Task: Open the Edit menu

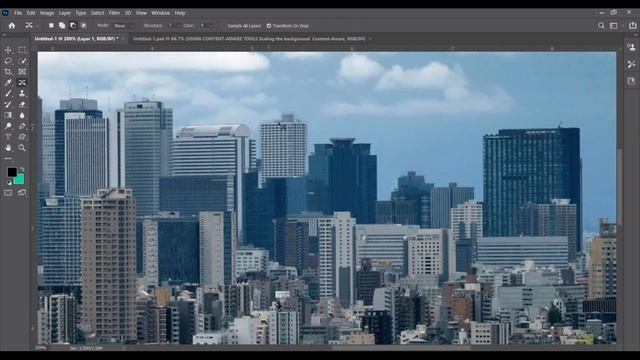Action: click(31, 13)
